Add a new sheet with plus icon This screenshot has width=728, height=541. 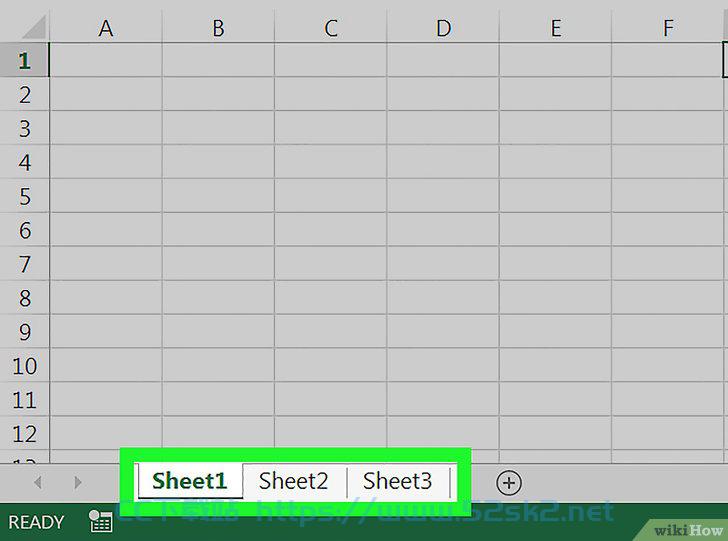(x=509, y=483)
